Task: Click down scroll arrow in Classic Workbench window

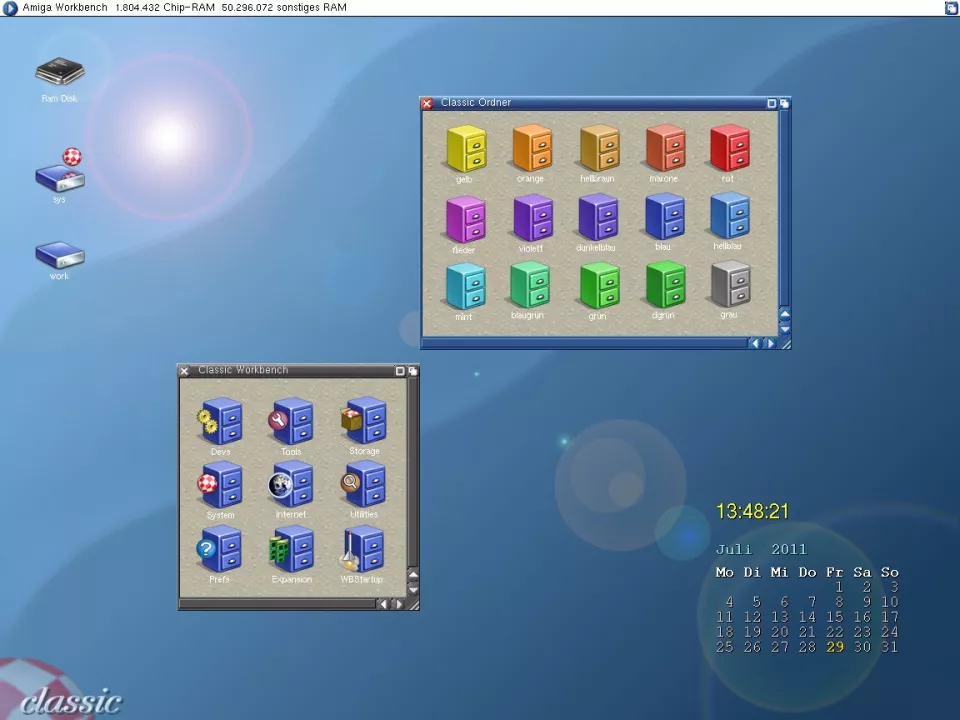Action: click(x=413, y=588)
